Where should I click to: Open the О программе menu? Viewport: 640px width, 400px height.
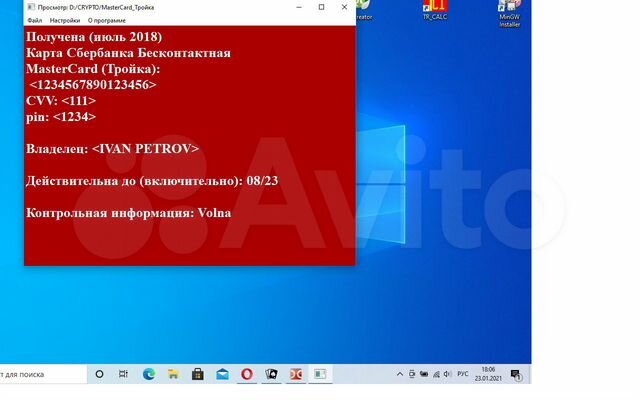tap(107, 20)
